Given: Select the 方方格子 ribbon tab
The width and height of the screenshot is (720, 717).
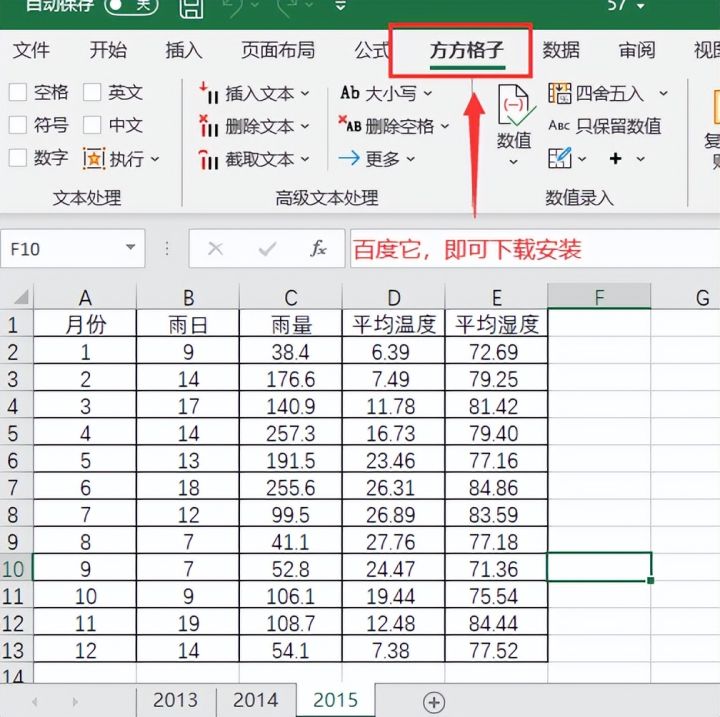Looking at the screenshot, I should click(x=467, y=51).
